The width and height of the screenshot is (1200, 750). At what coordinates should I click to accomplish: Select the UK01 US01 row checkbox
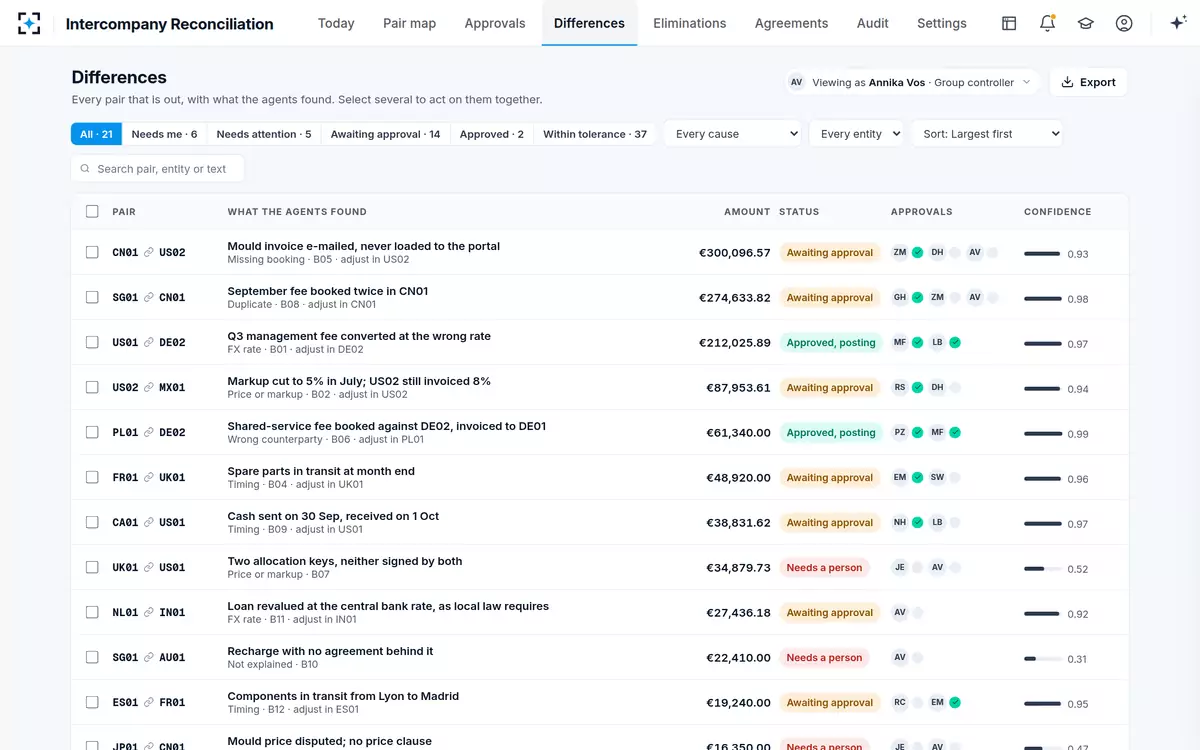click(x=92, y=567)
